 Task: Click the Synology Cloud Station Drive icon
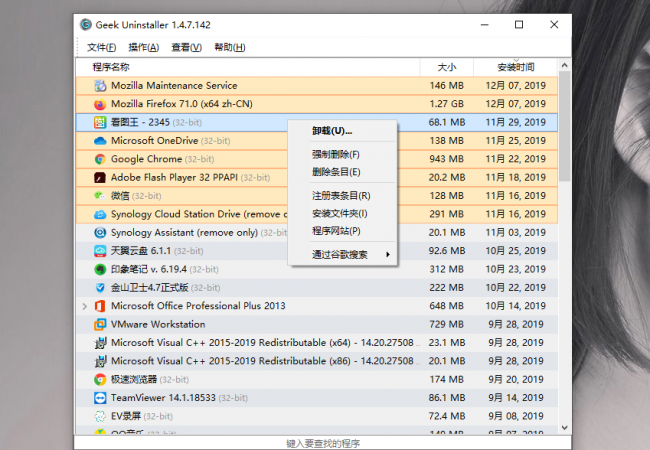coord(100,214)
